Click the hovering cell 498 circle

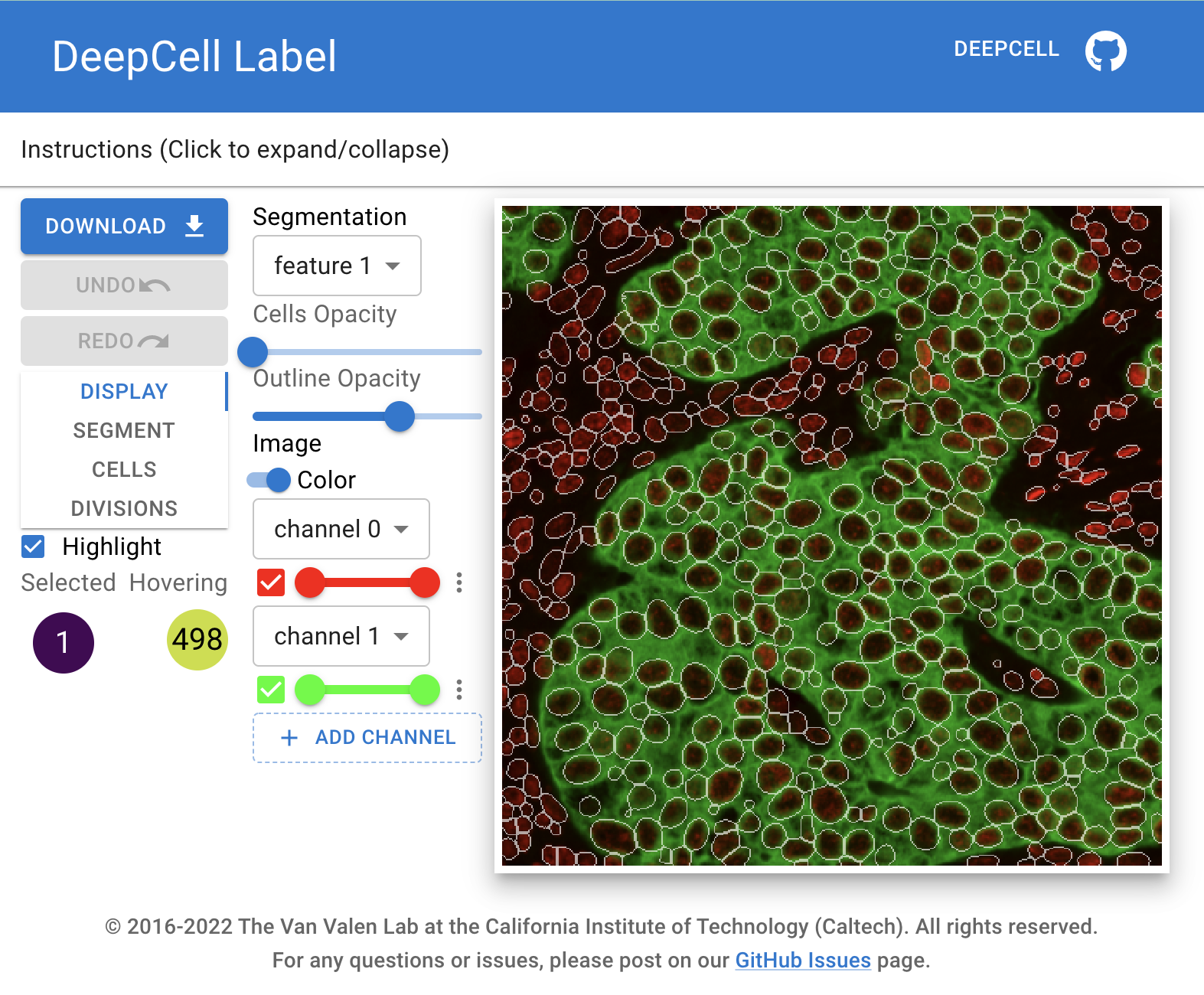[x=197, y=640]
